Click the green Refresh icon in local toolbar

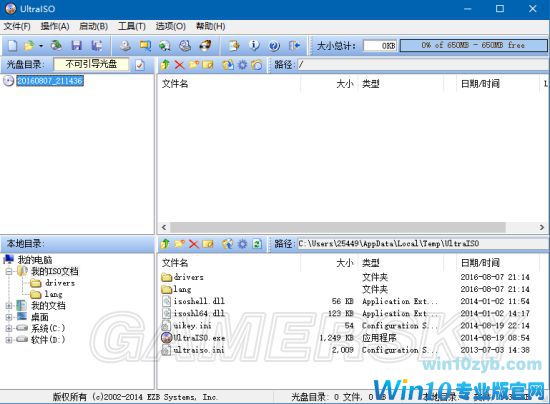257,244
